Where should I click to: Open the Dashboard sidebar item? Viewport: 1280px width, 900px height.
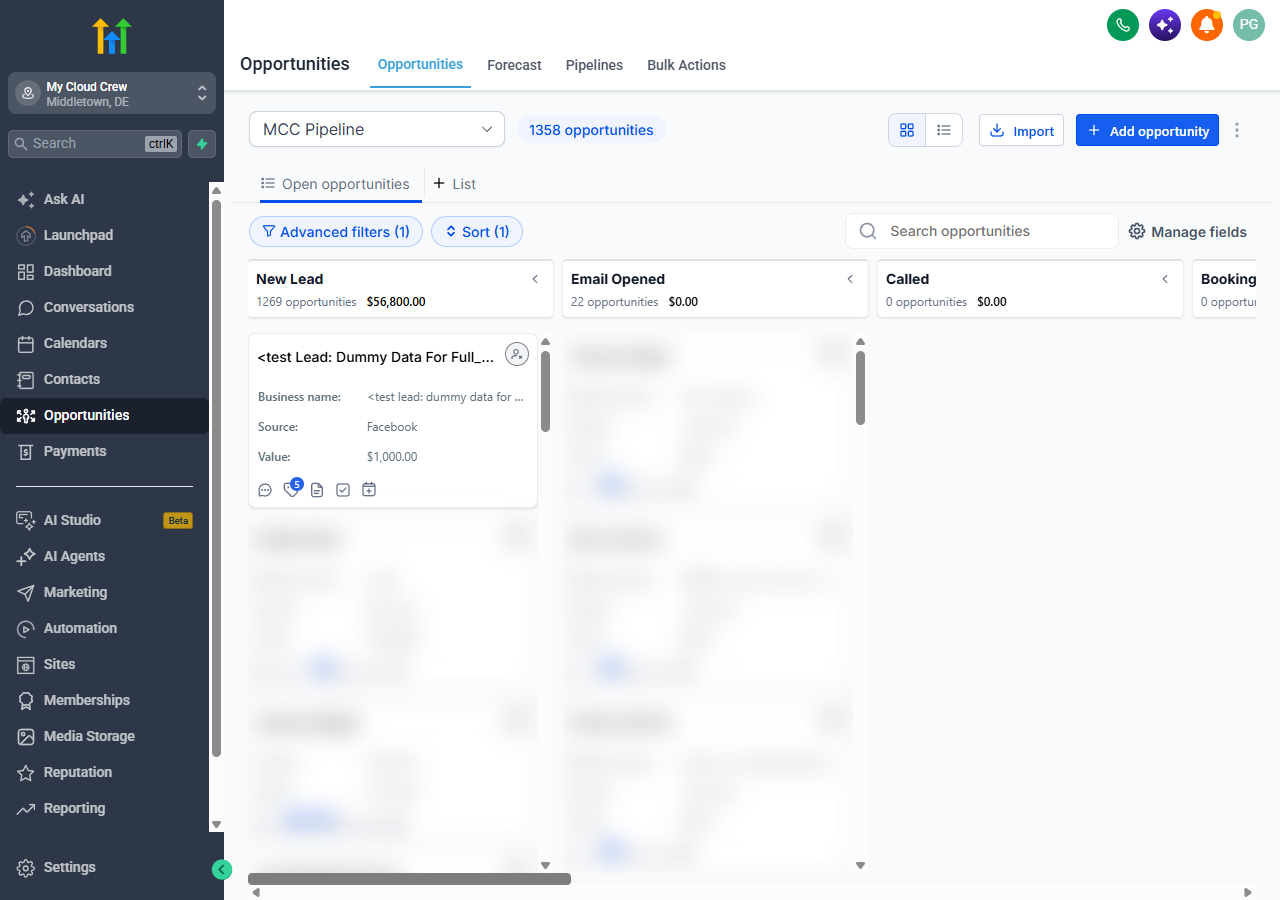point(104,271)
